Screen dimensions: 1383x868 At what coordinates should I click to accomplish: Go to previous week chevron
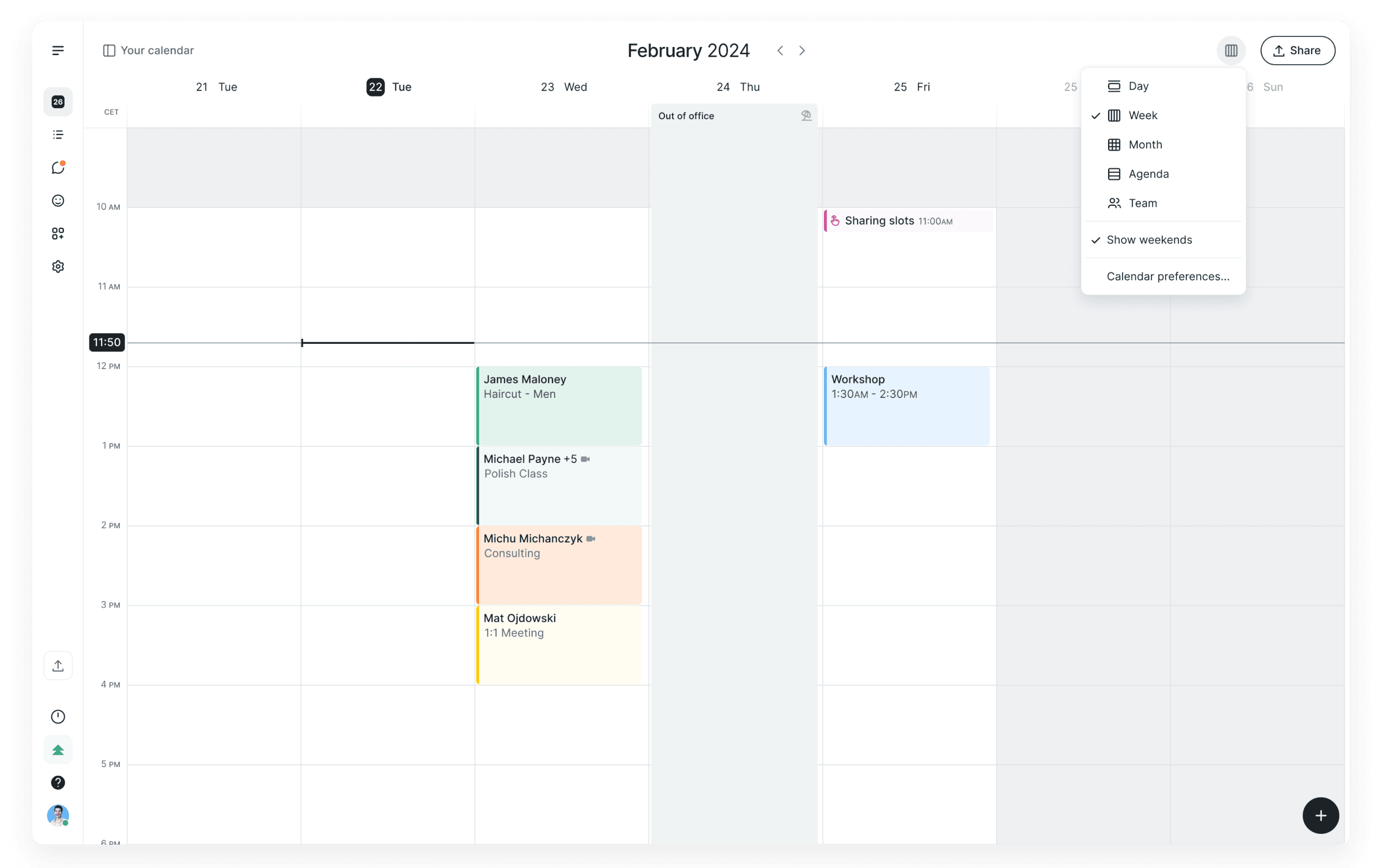click(x=780, y=51)
